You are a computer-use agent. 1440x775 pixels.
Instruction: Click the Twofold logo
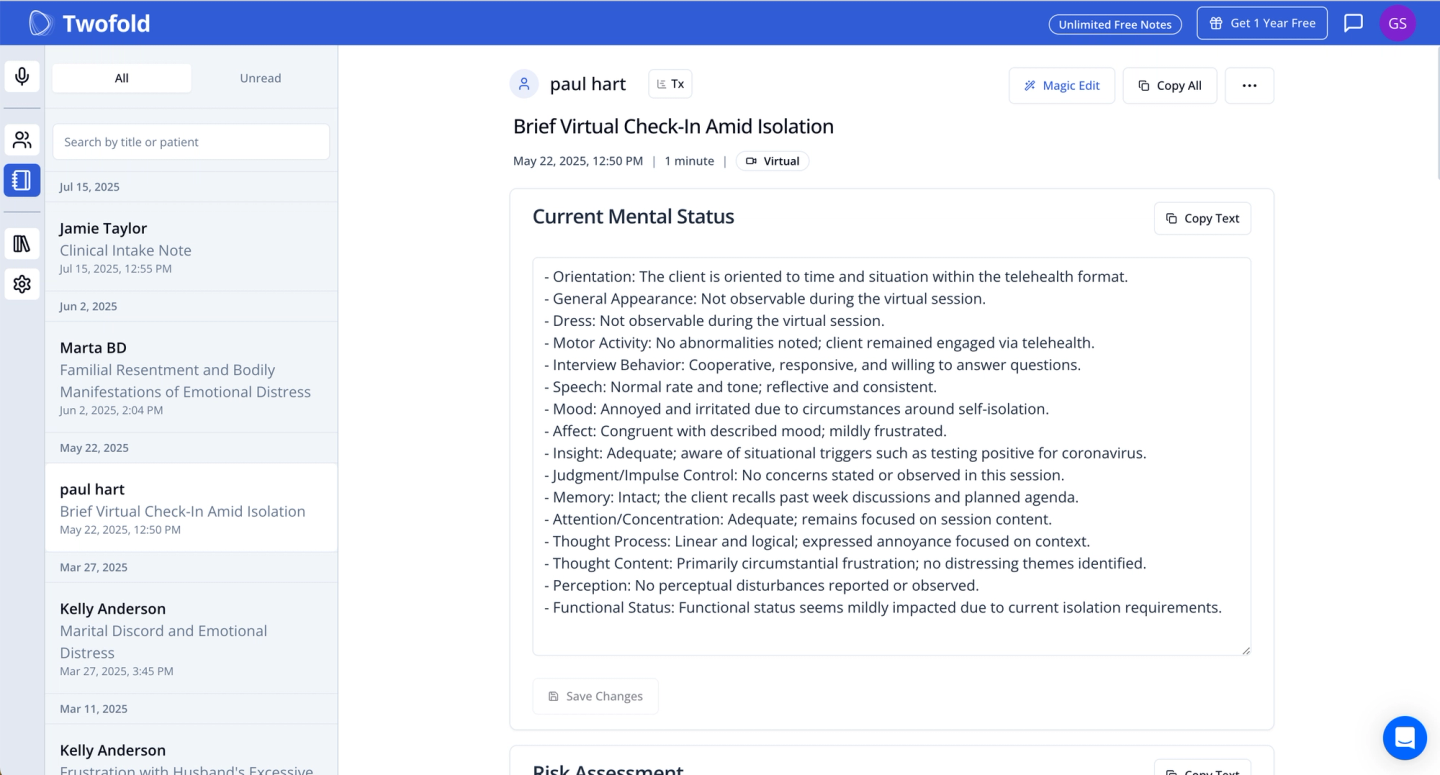89,23
